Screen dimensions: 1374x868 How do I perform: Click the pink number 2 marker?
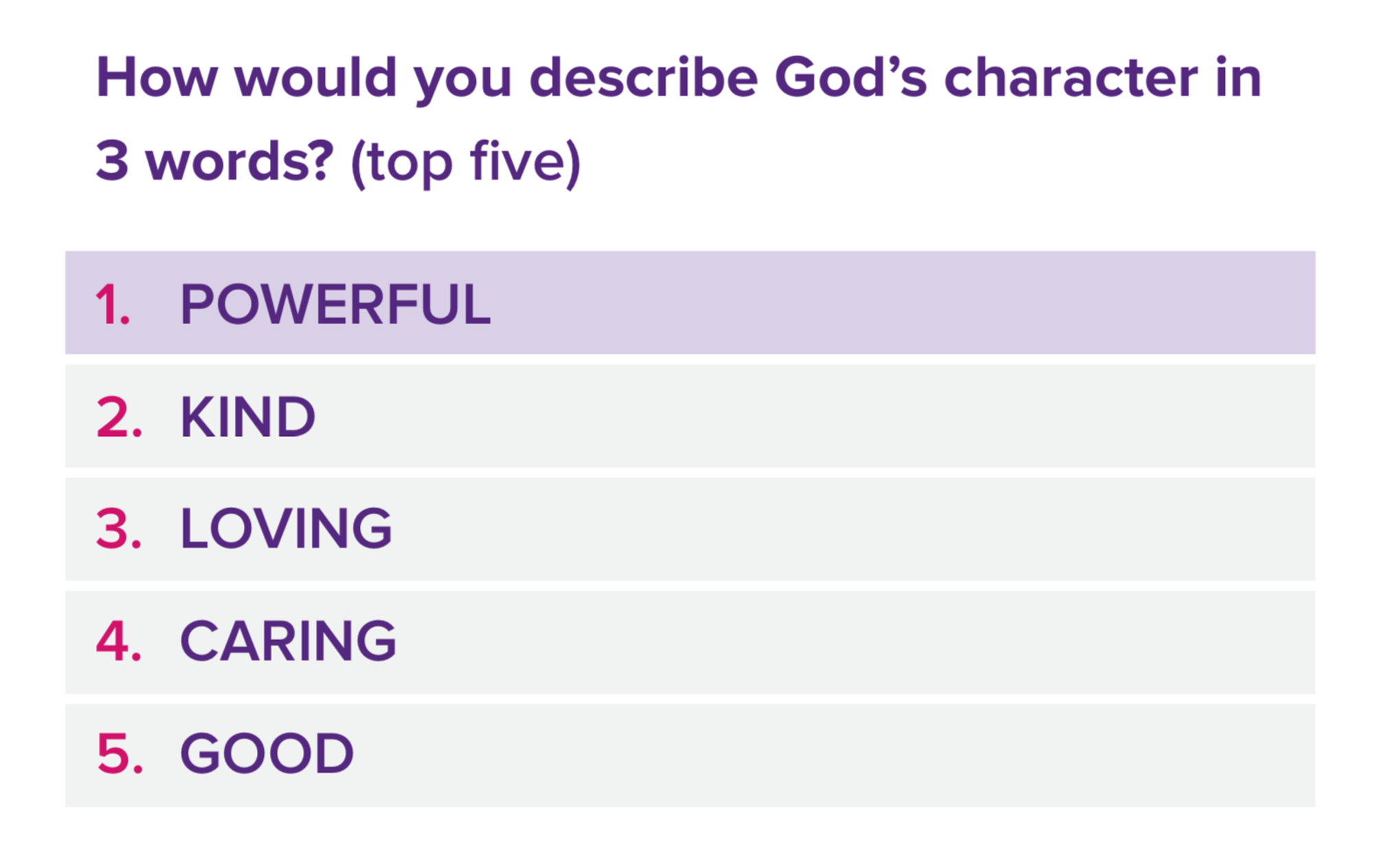click(119, 417)
